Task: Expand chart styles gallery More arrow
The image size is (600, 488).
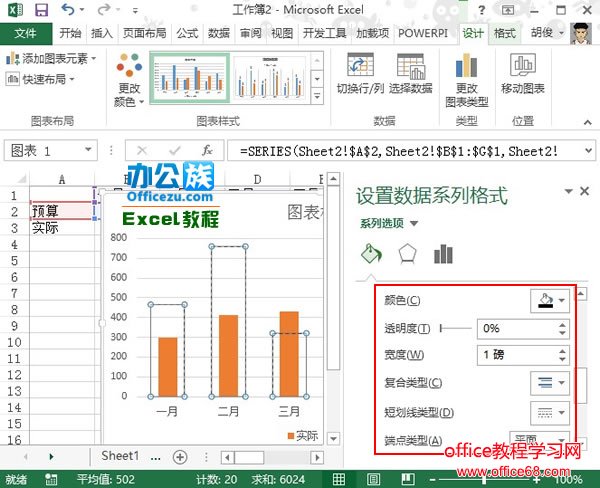Action: tap(317, 96)
